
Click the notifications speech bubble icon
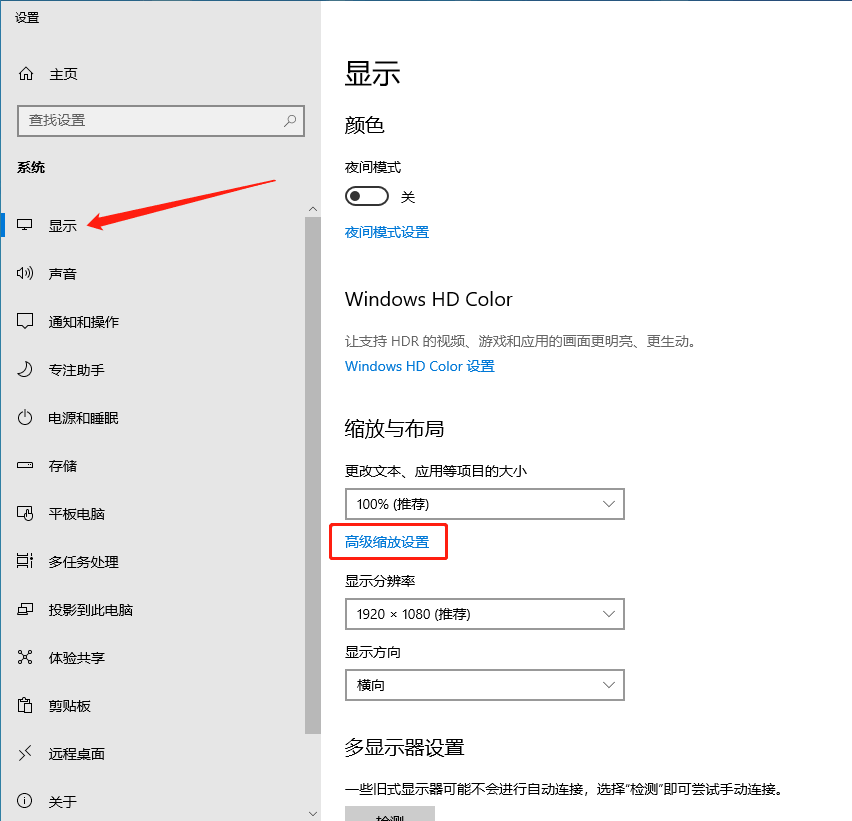click(x=26, y=322)
